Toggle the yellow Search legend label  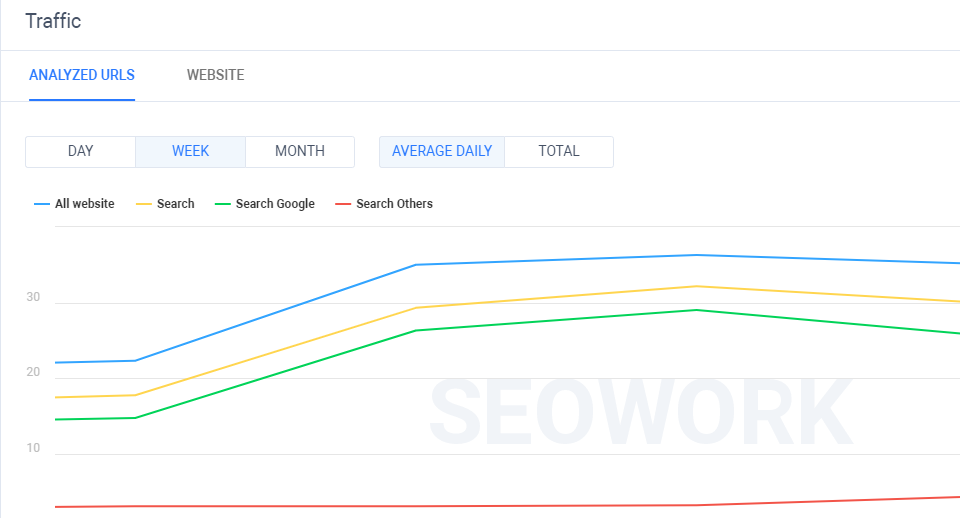coord(176,204)
